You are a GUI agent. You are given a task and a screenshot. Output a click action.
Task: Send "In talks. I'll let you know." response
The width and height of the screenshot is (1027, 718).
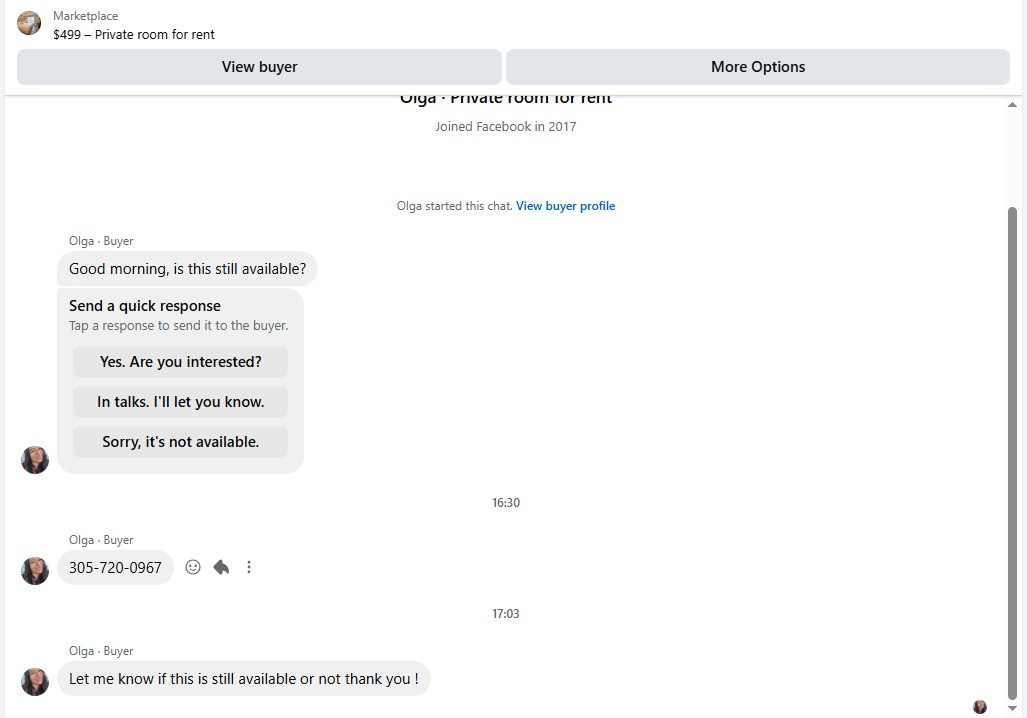pyautogui.click(x=180, y=402)
